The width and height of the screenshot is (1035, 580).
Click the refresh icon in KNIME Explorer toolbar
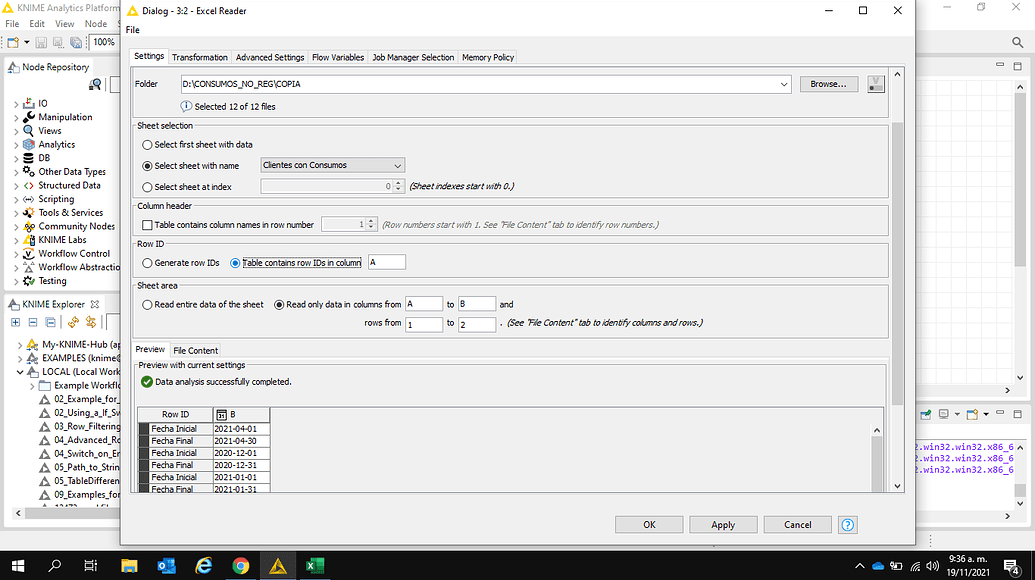coord(72,322)
